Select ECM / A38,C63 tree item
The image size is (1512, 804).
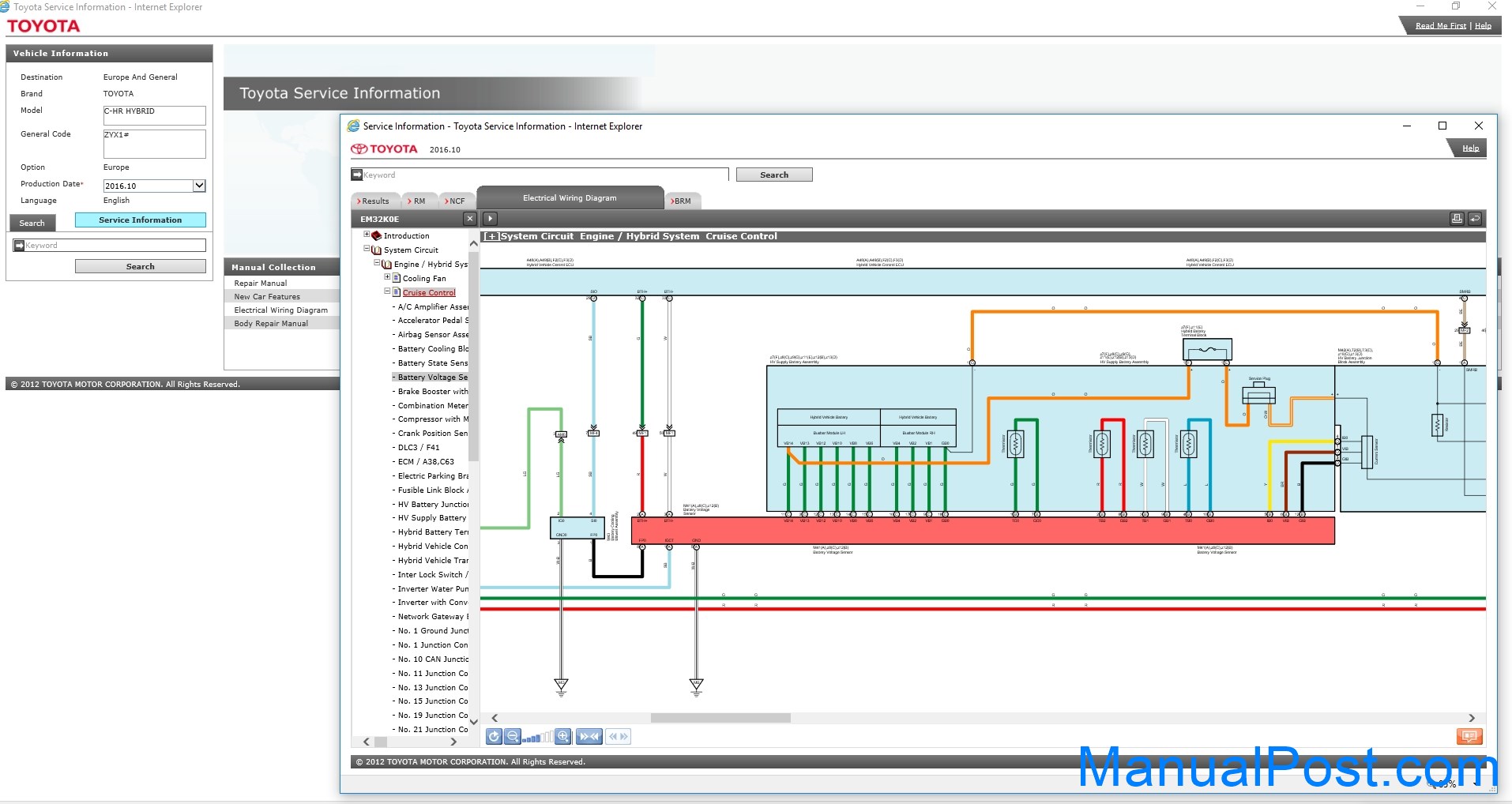tap(426, 461)
